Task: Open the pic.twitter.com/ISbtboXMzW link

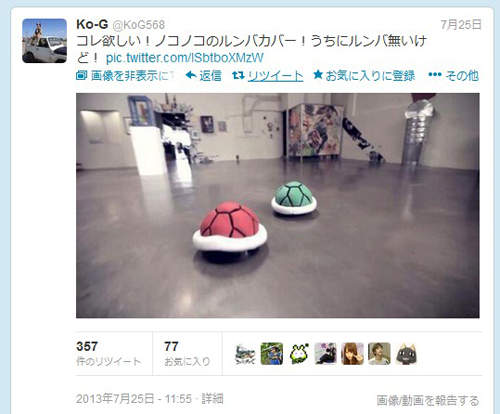Action: click(185, 58)
